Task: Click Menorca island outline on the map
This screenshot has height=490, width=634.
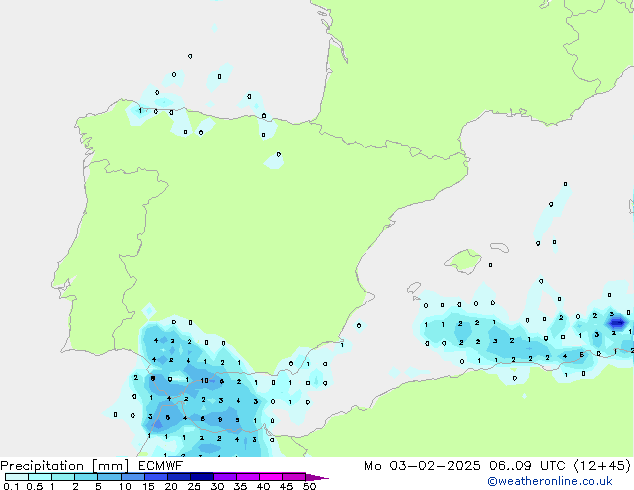Action: pyautogui.click(x=499, y=247)
